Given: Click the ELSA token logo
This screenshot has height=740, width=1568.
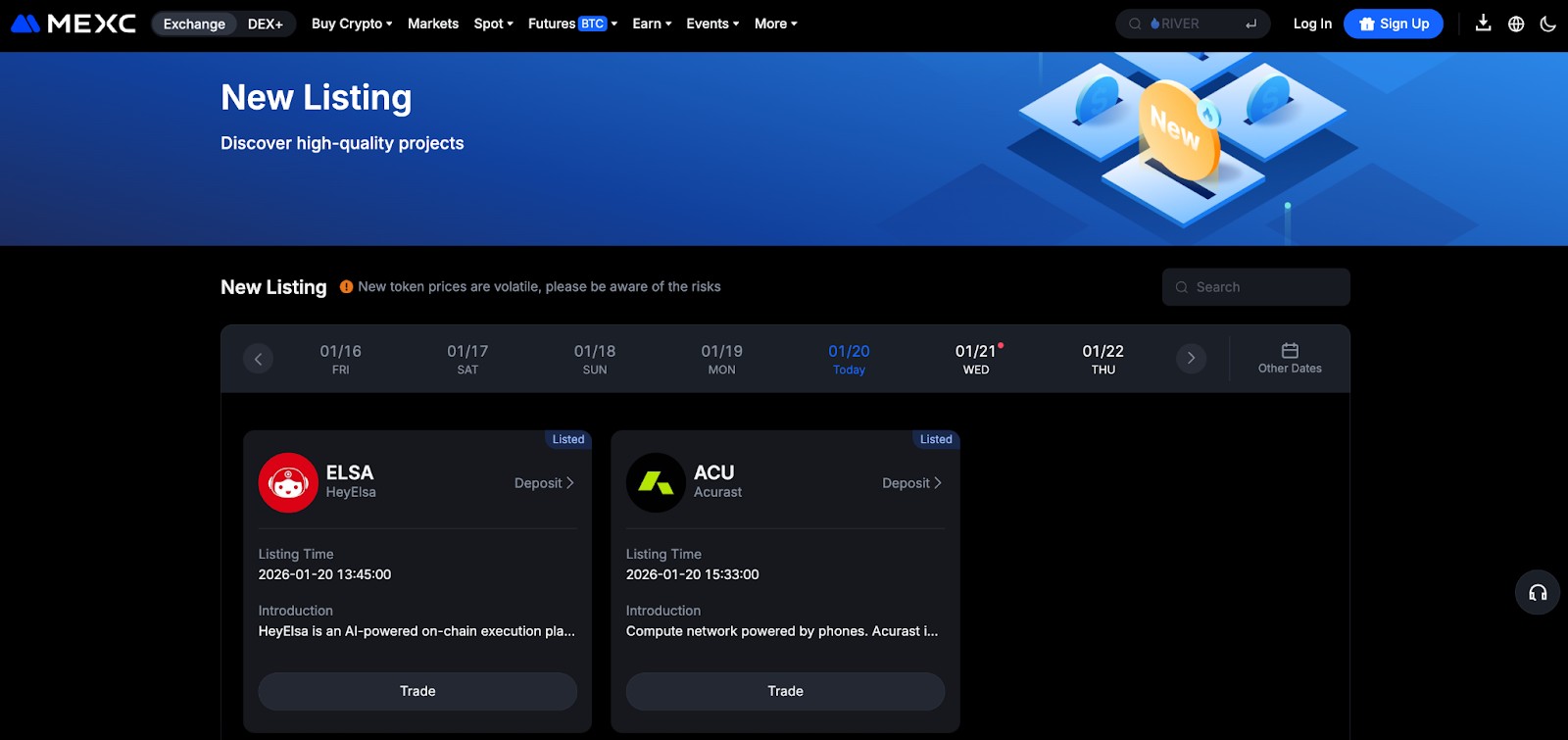Looking at the screenshot, I should click(x=288, y=482).
